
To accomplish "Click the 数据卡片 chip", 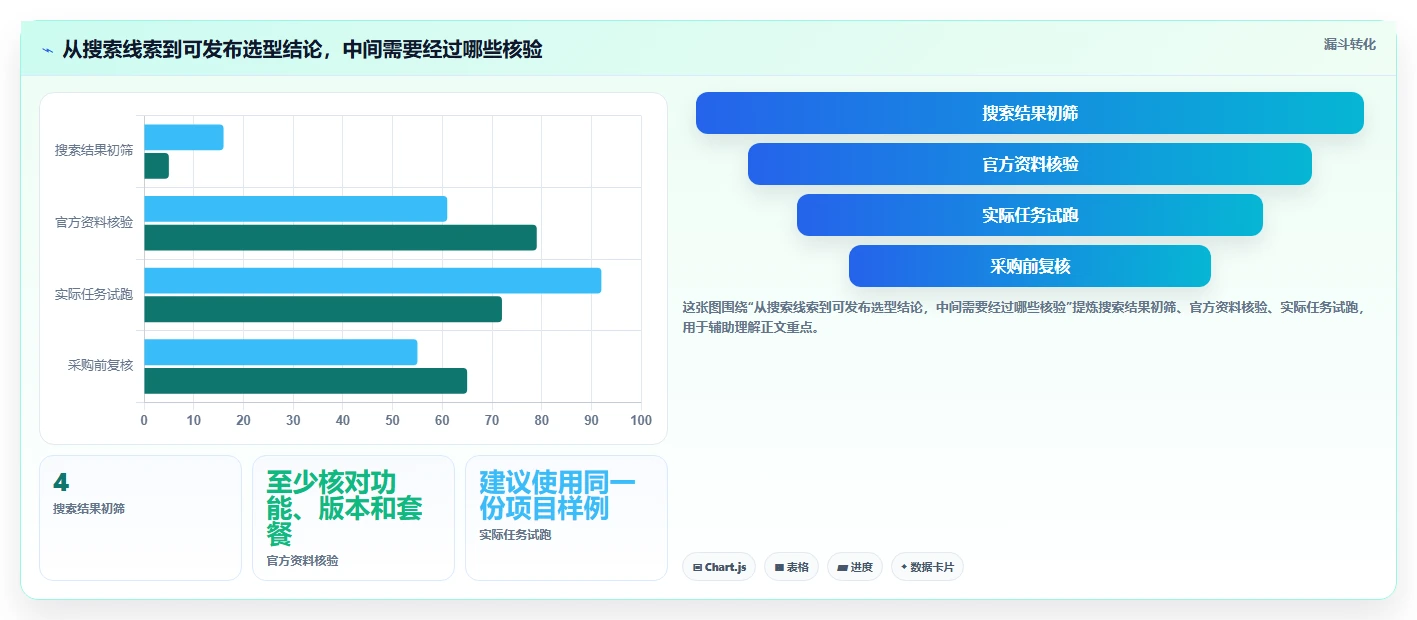I will (927, 567).
